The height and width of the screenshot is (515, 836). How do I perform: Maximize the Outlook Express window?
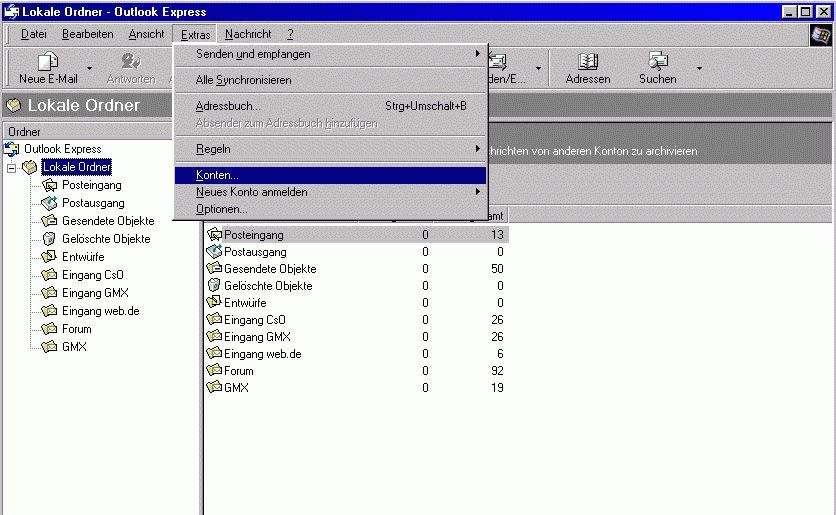tap(806, 12)
